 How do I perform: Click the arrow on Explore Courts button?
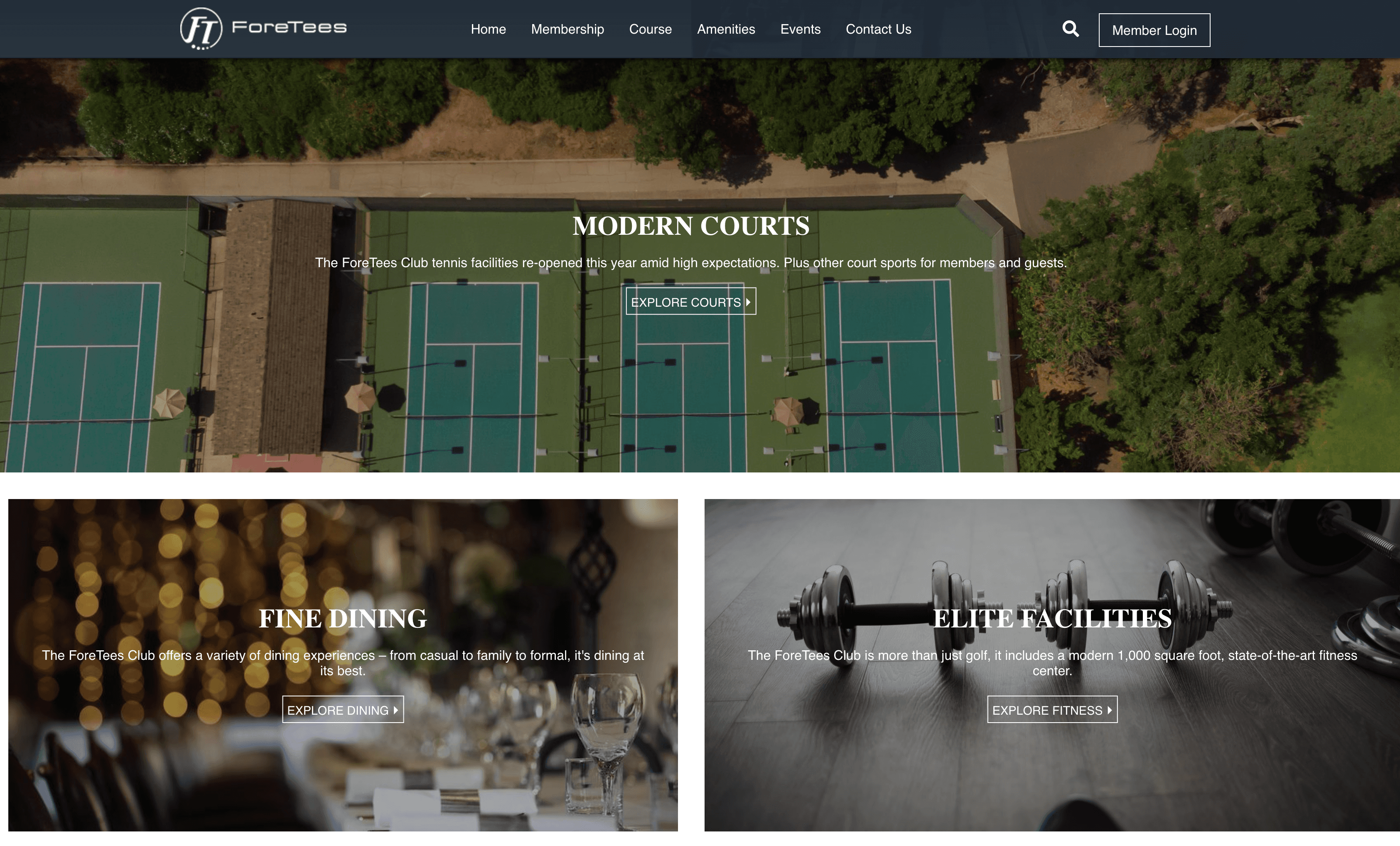(x=748, y=302)
